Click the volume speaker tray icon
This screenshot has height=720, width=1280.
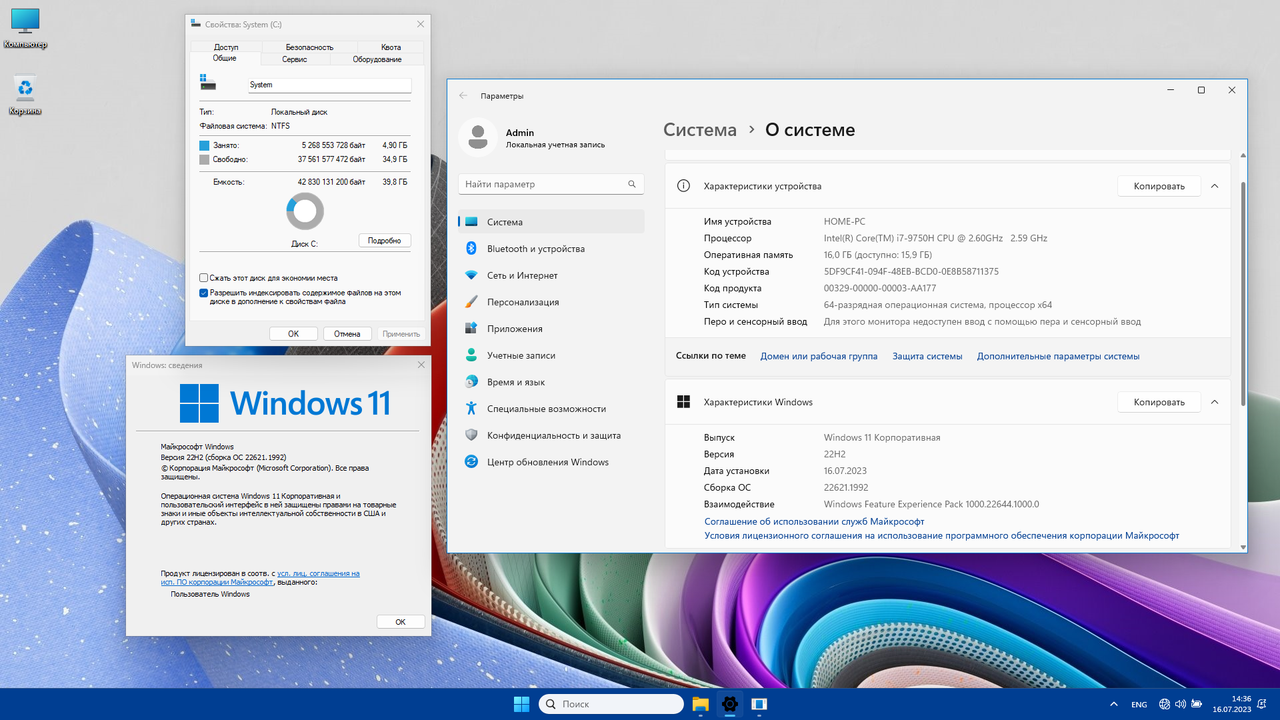point(1182,704)
